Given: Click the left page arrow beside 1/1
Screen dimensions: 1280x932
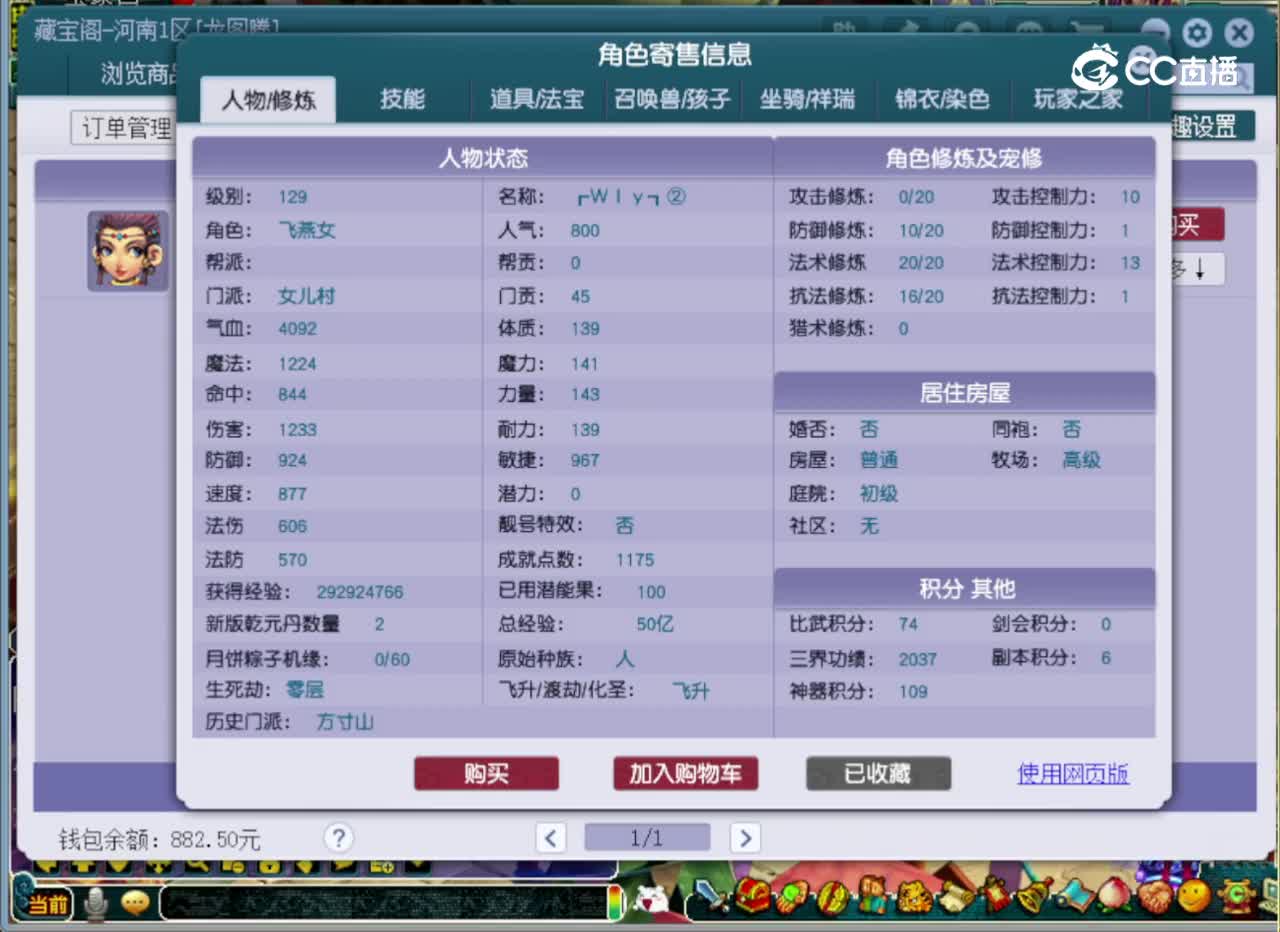Looking at the screenshot, I should [551, 838].
